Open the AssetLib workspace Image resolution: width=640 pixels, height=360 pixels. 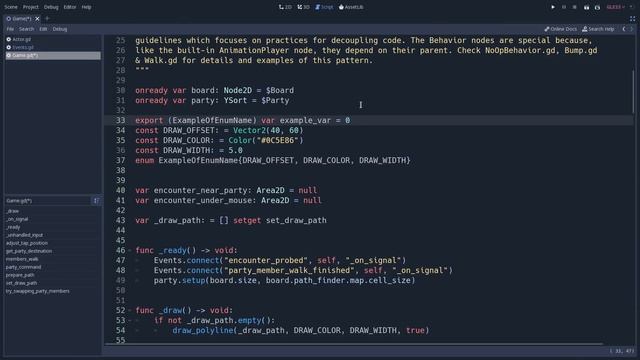pos(351,7)
